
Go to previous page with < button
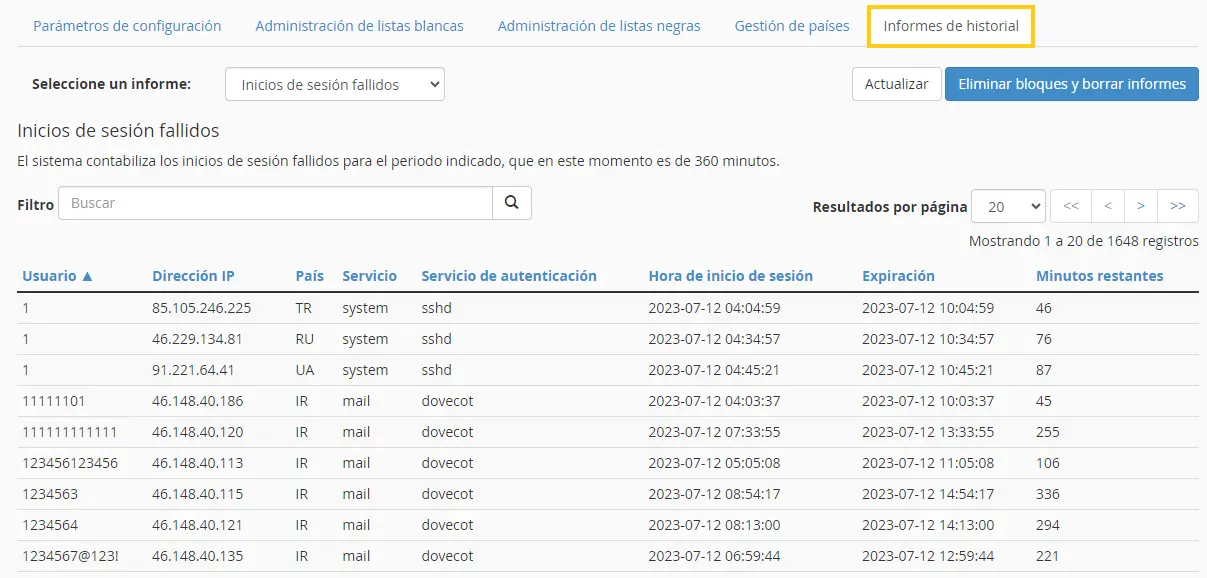[1108, 206]
